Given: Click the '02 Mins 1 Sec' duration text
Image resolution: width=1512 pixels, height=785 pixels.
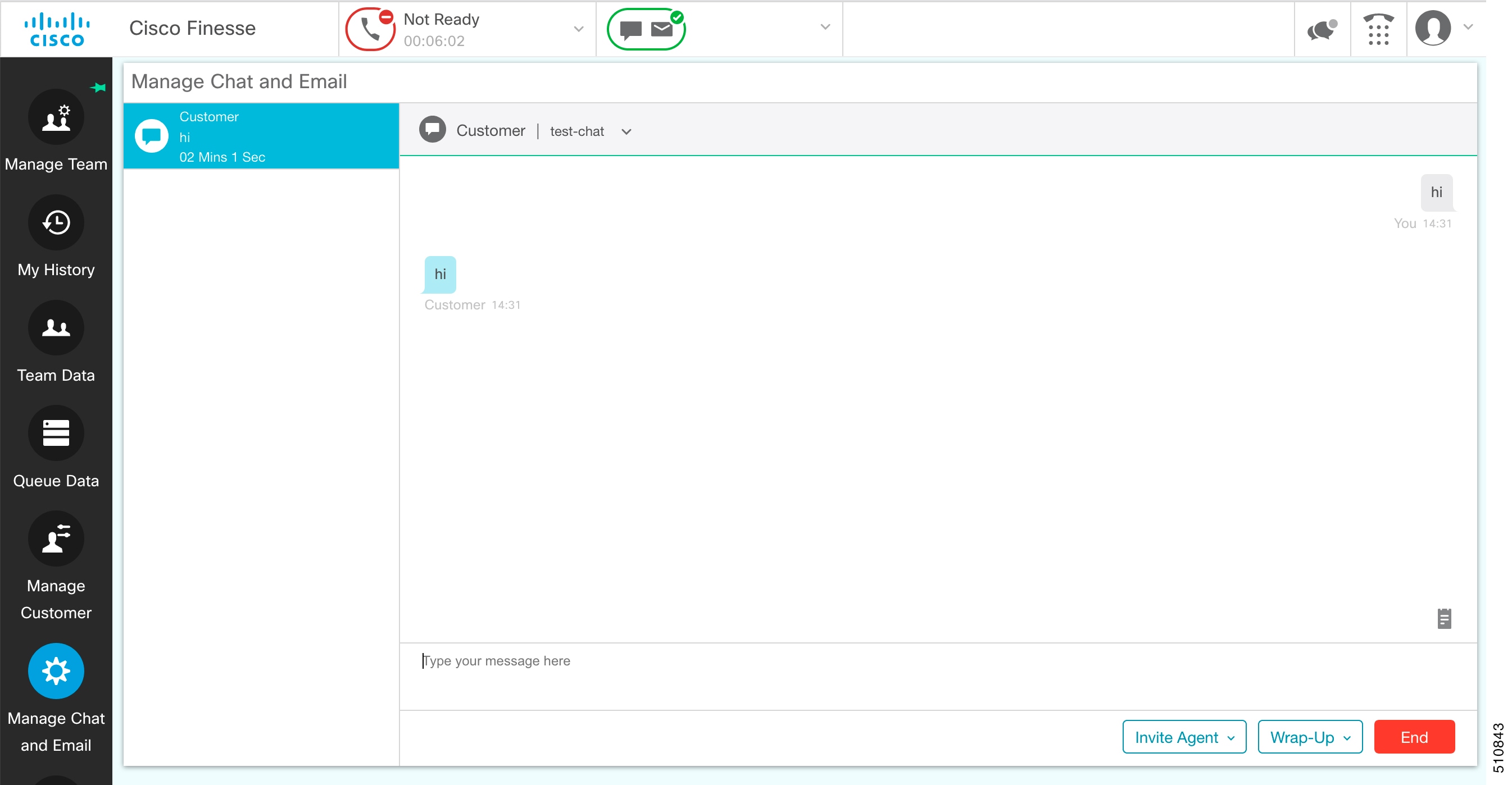Looking at the screenshot, I should [223, 157].
